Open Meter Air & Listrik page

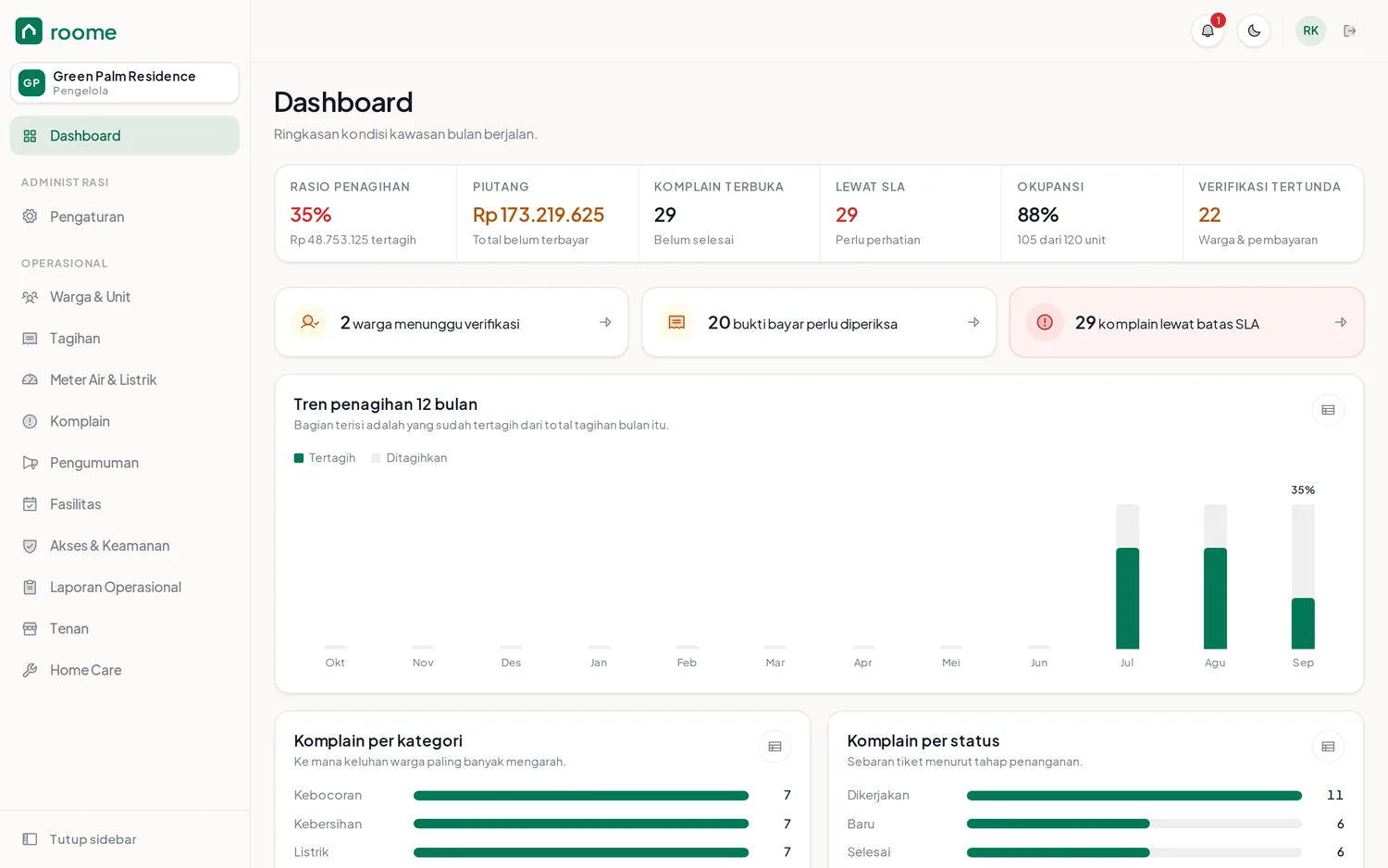pos(125,379)
